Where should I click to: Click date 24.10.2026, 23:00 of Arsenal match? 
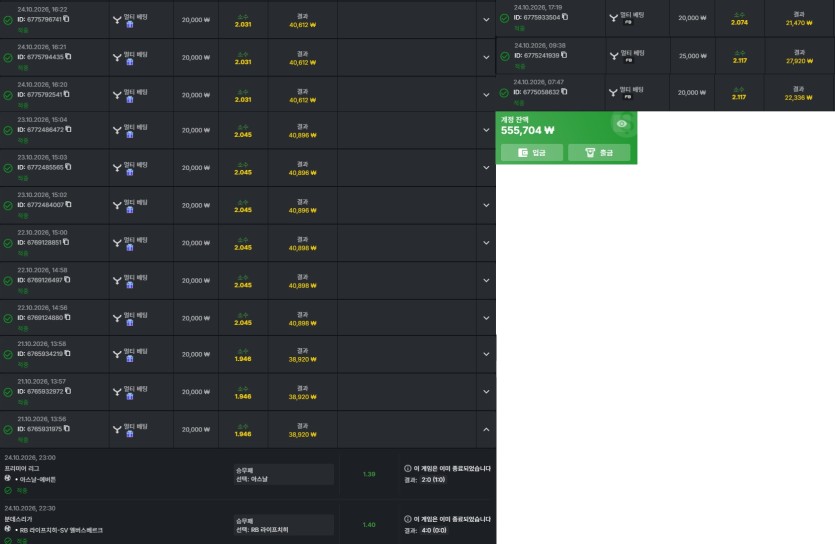coord(30,457)
